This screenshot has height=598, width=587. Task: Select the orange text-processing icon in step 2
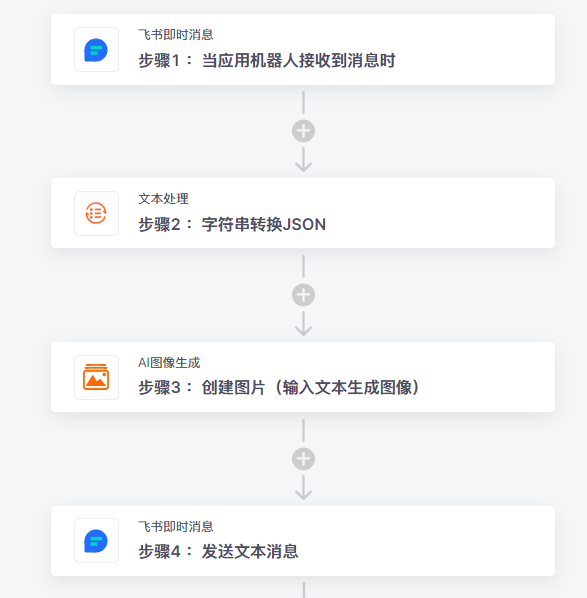(96, 213)
